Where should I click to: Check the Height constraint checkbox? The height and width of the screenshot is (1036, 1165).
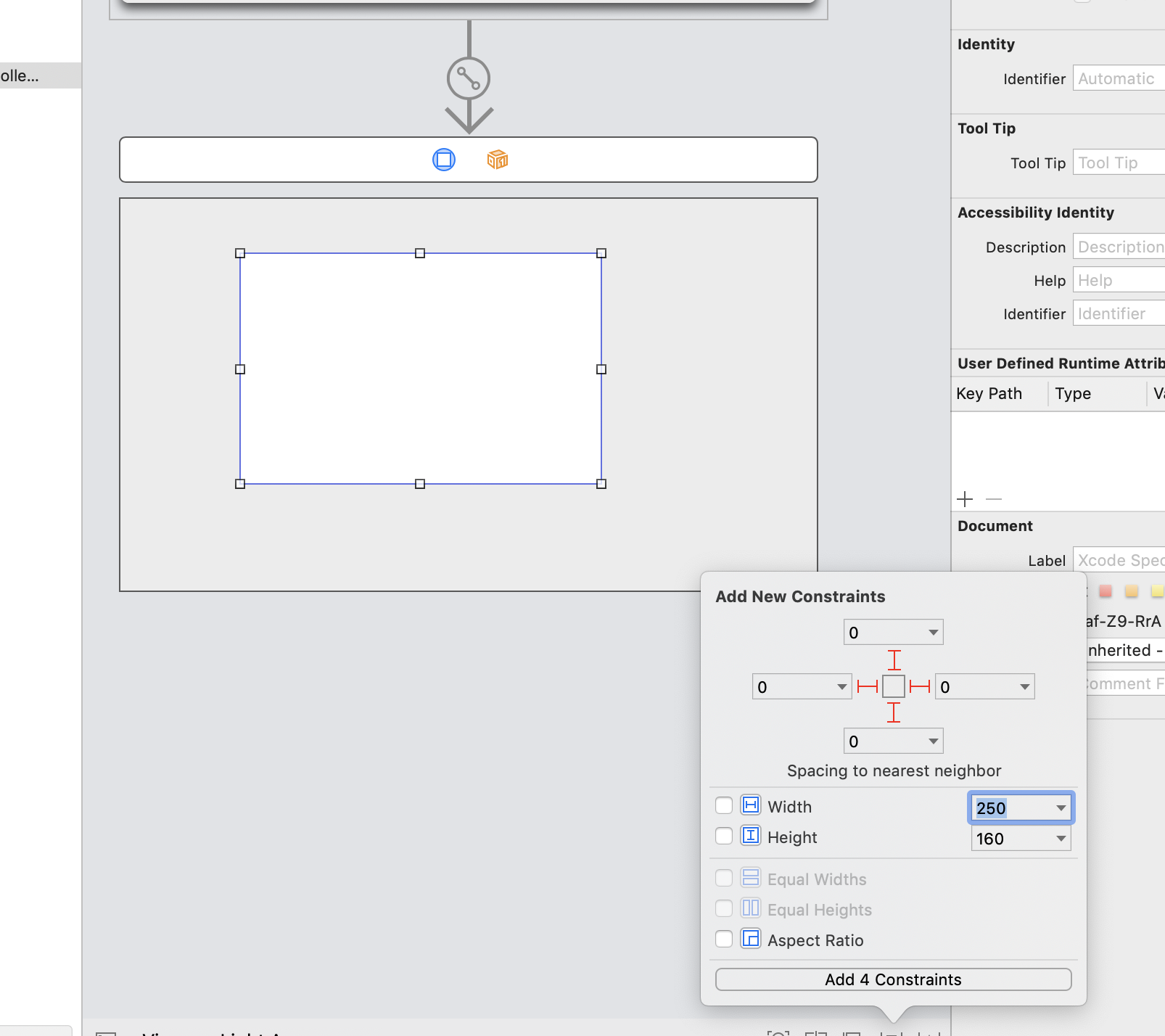724,836
